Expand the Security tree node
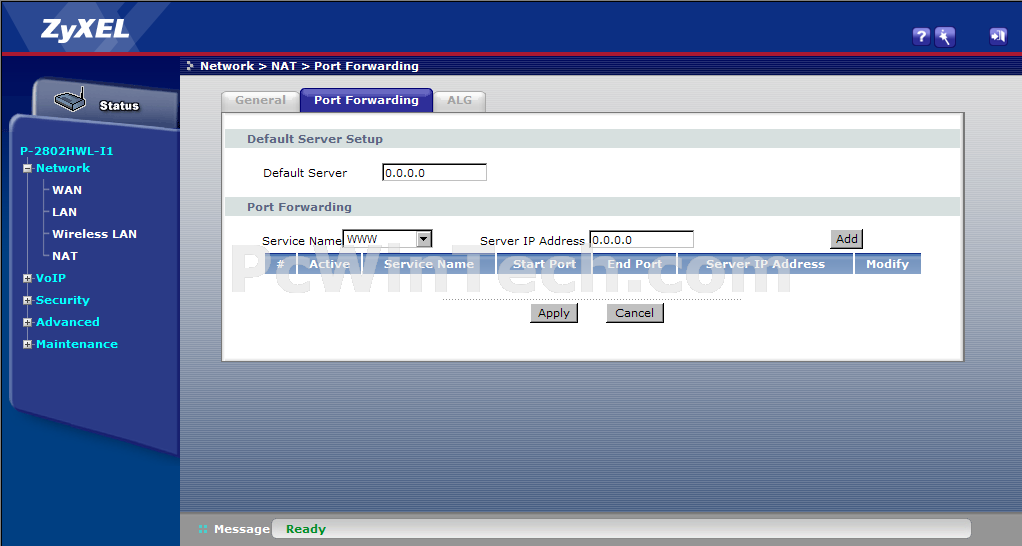 [27, 300]
